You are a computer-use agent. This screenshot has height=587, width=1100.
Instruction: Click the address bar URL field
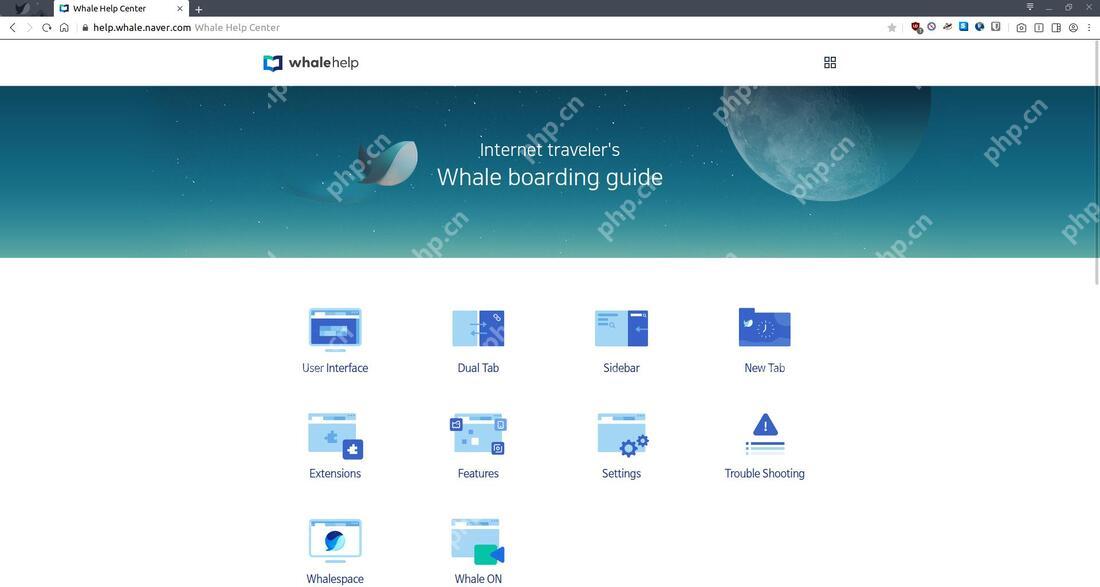pyautogui.click(x=484, y=27)
